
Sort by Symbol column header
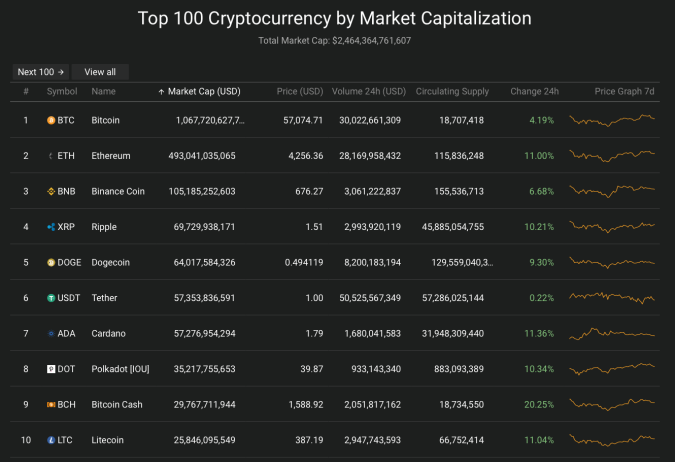[x=62, y=91]
